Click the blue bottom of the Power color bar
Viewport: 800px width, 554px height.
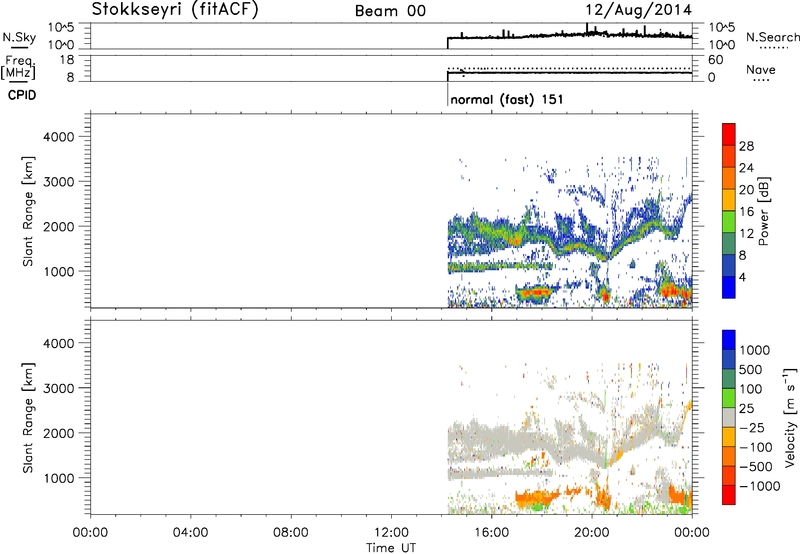tap(729, 287)
